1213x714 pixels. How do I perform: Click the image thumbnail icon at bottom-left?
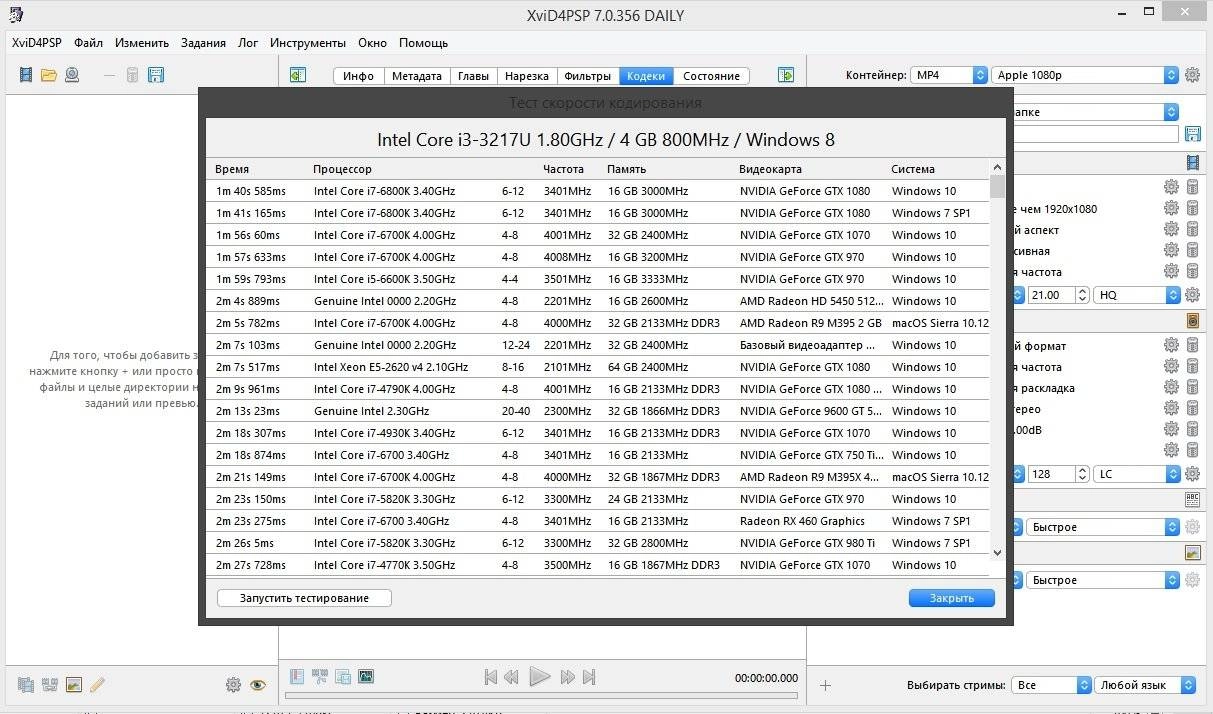click(x=73, y=685)
